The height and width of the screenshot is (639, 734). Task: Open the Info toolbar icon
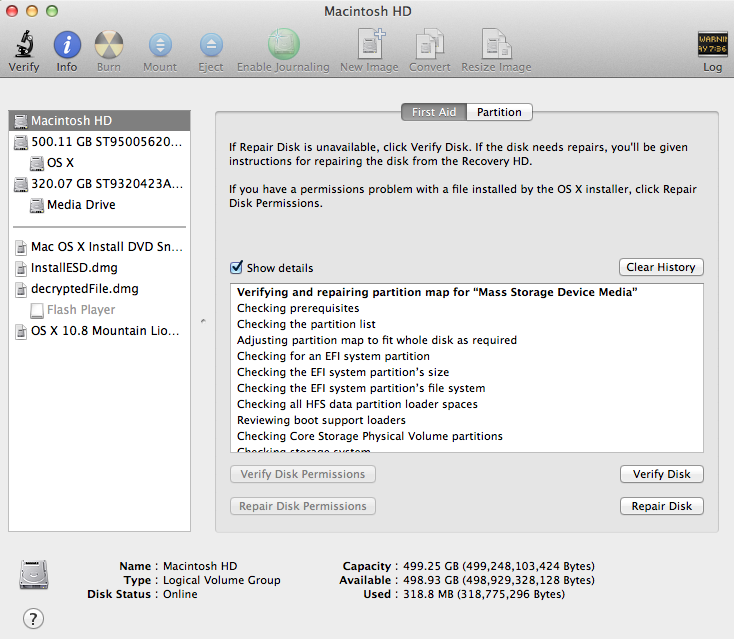point(67,45)
